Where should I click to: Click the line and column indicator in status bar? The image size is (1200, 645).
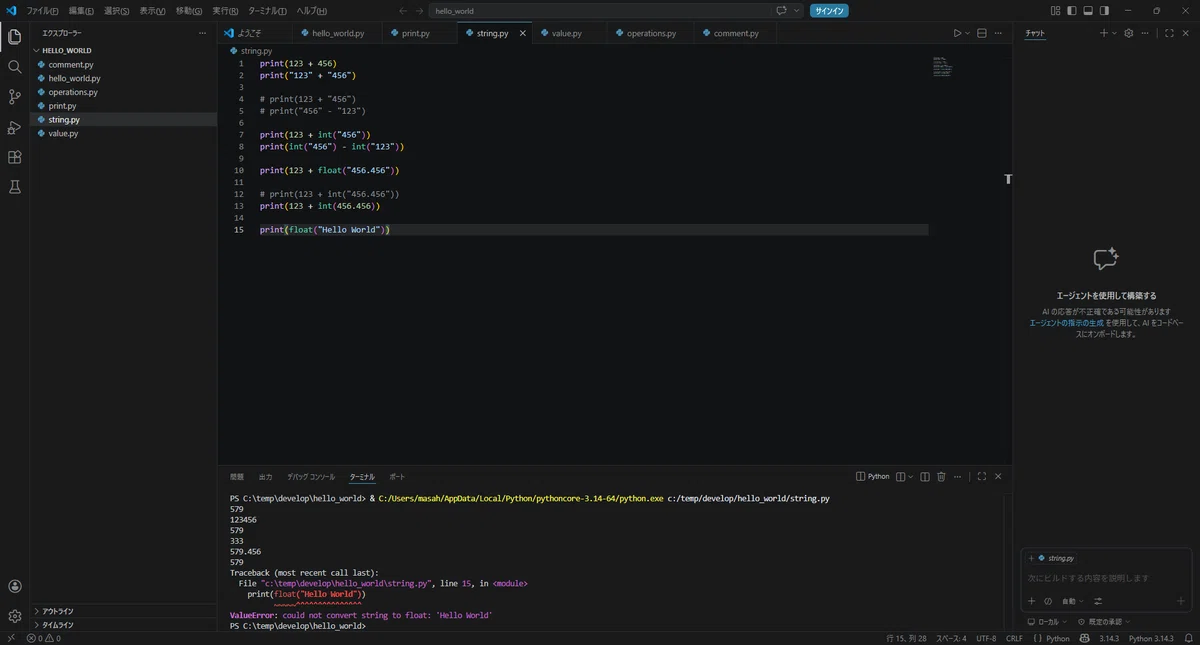(x=907, y=638)
